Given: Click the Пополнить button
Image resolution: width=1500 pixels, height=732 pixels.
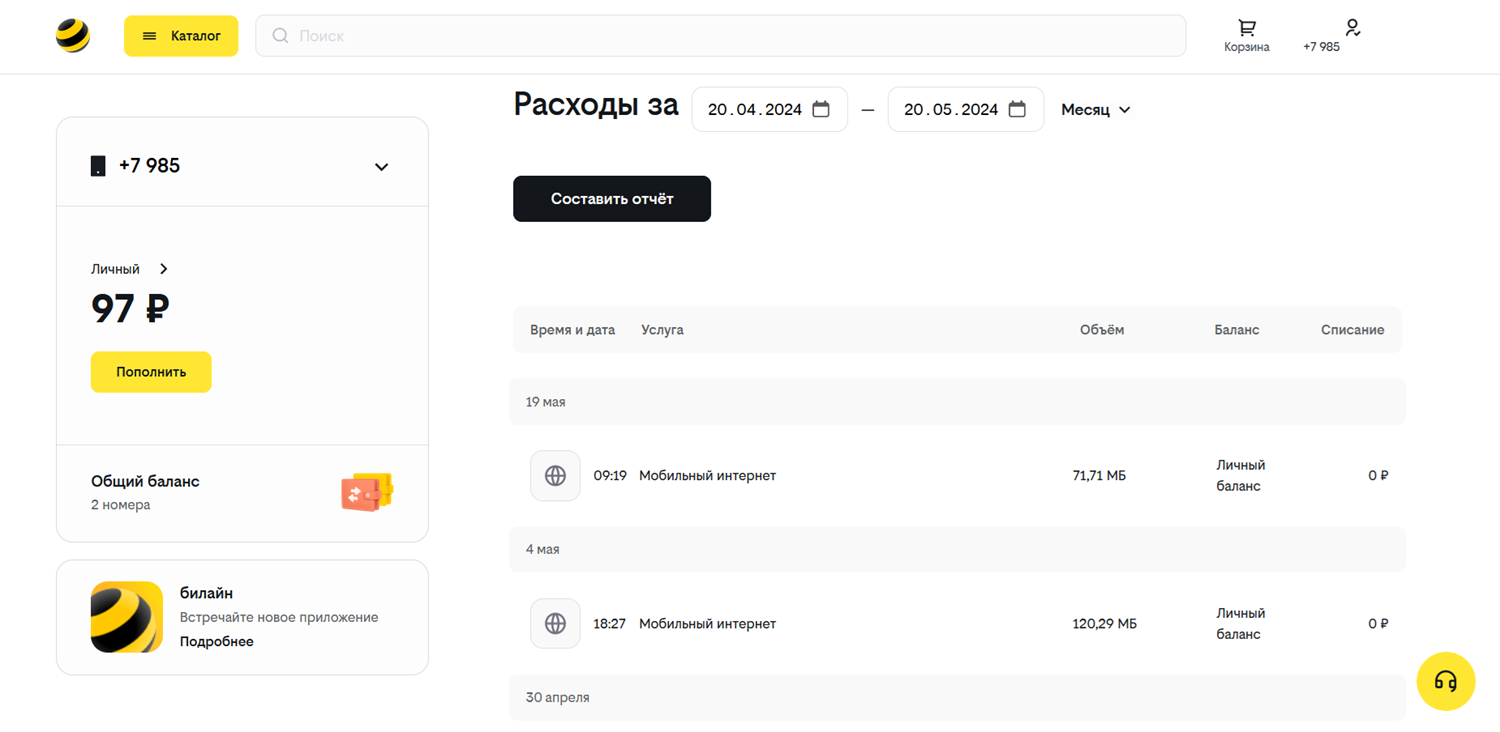Looking at the screenshot, I should pyautogui.click(x=151, y=372).
